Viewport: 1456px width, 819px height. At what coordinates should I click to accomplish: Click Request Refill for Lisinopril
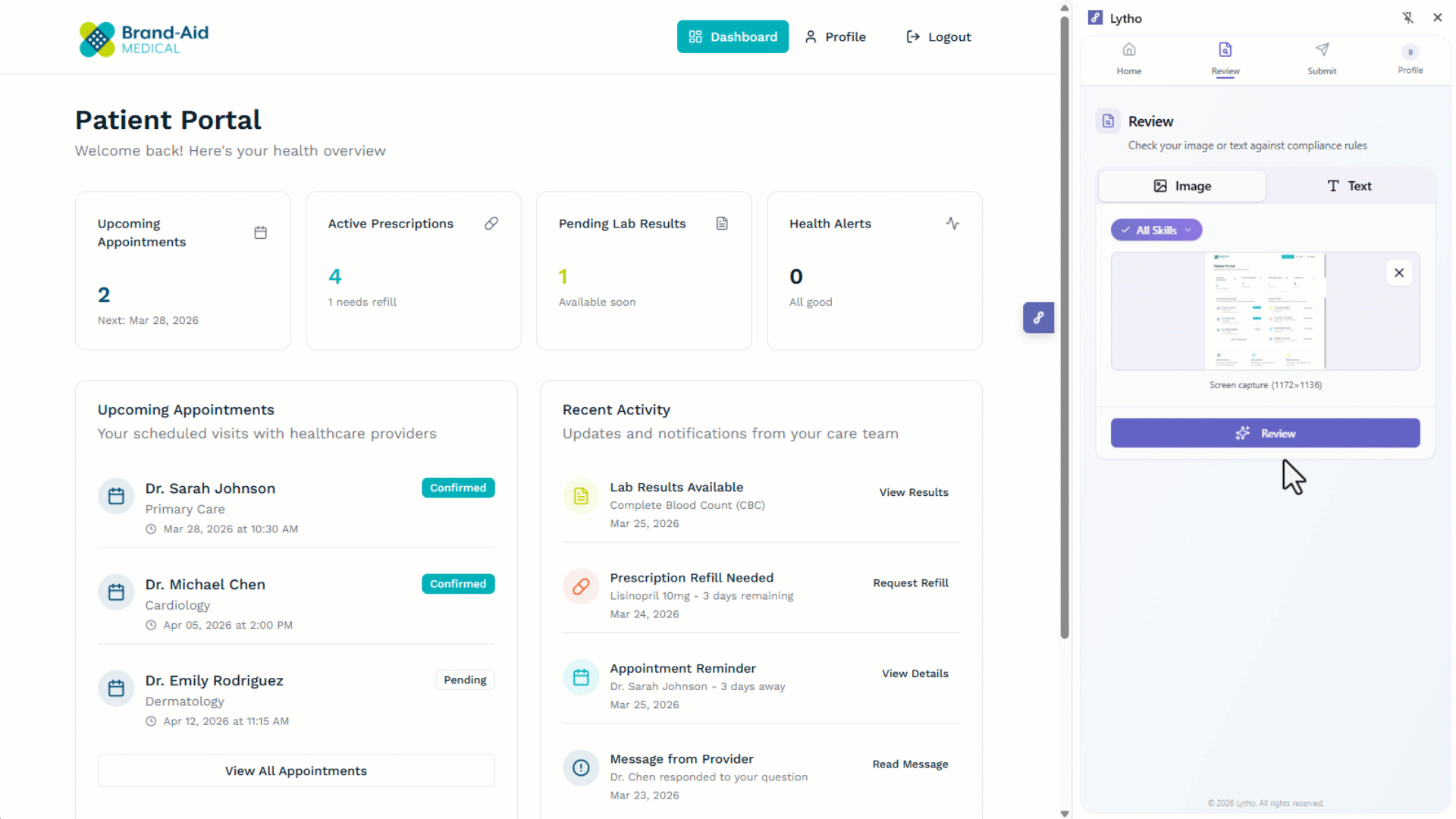tap(910, 583)
